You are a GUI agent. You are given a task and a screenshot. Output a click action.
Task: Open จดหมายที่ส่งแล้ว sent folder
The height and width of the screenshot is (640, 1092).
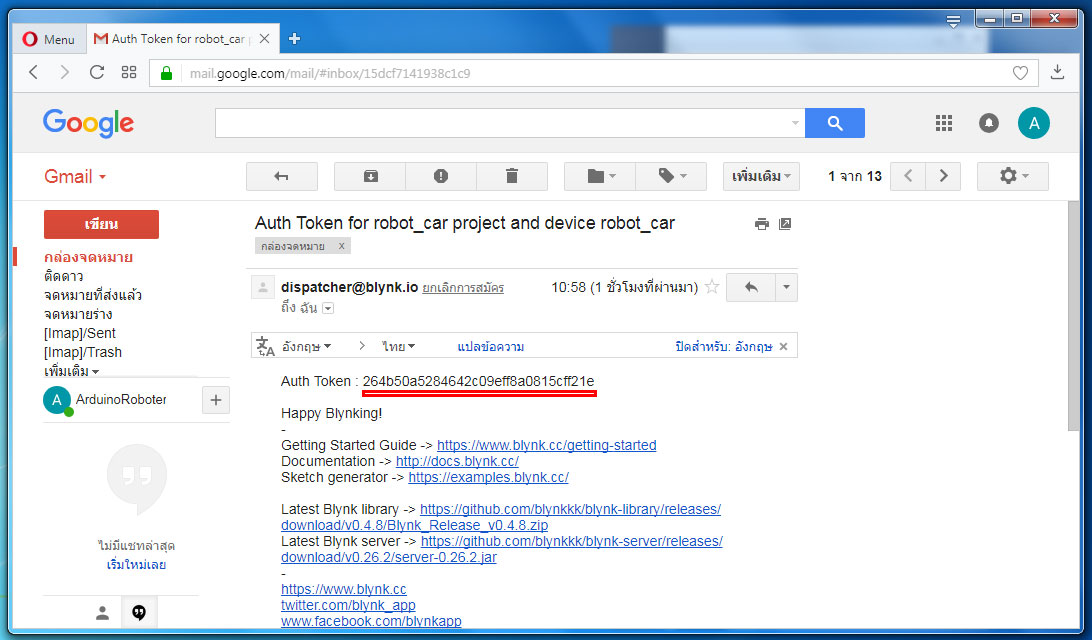point(93,295)
